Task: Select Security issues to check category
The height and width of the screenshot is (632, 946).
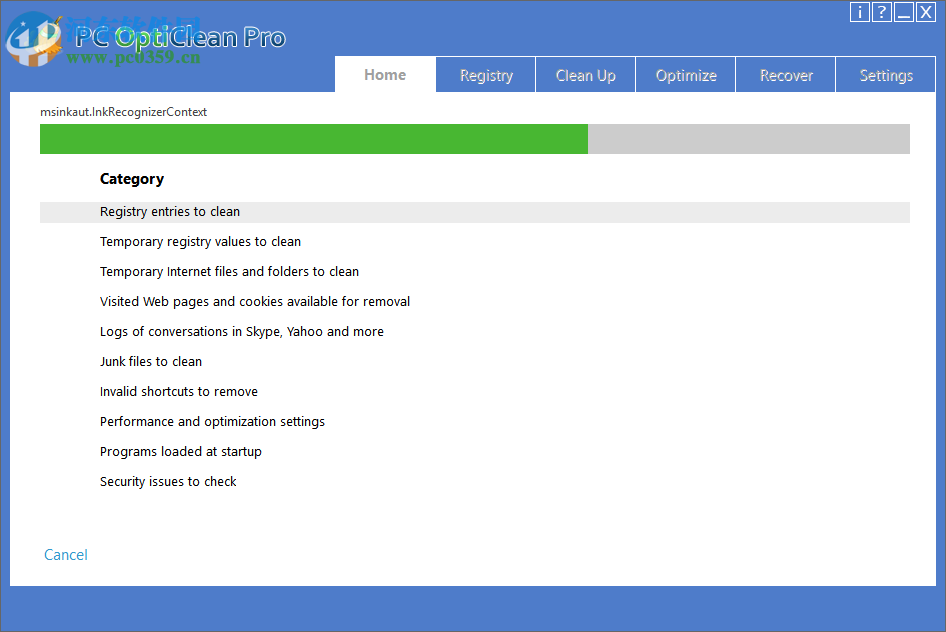Action: tap(168, 481)
